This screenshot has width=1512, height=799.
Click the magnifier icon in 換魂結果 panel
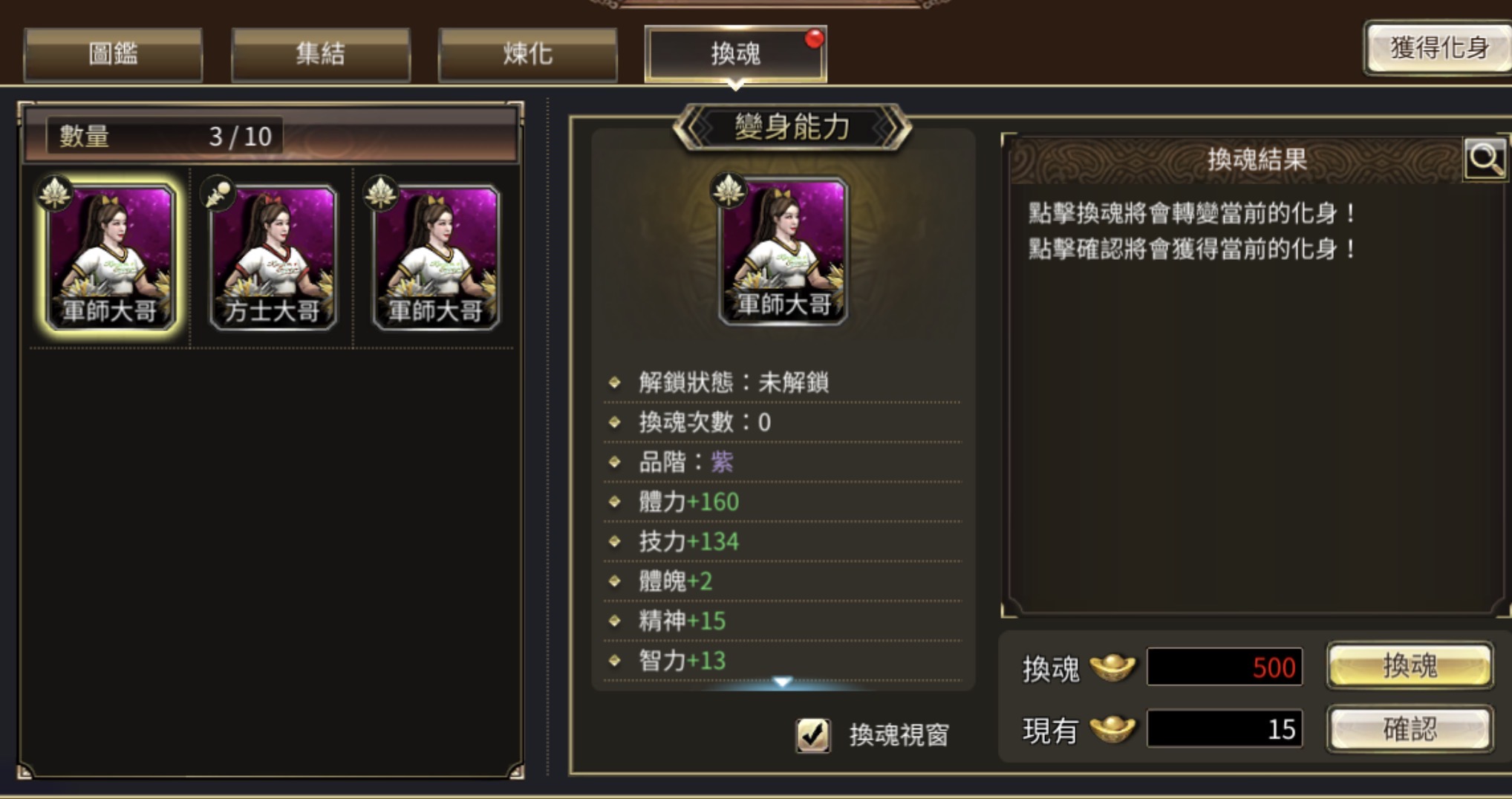coord(1485,159)
